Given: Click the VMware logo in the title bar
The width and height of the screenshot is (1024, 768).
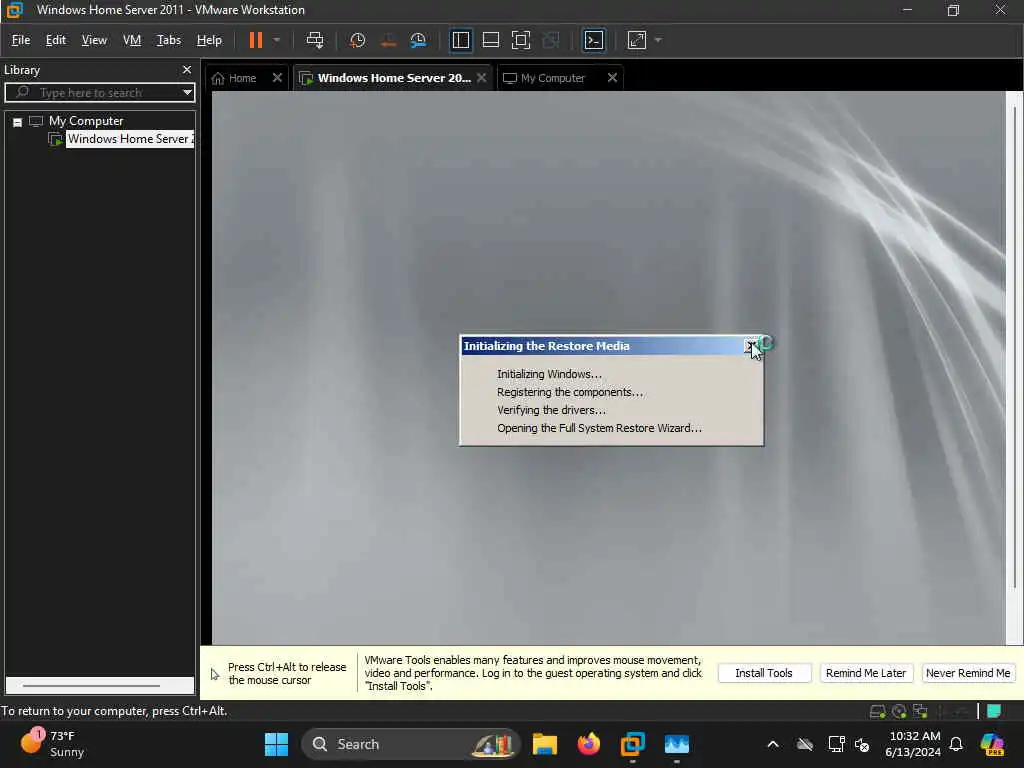Looking at the screenshot, I should tap(14, 10).
